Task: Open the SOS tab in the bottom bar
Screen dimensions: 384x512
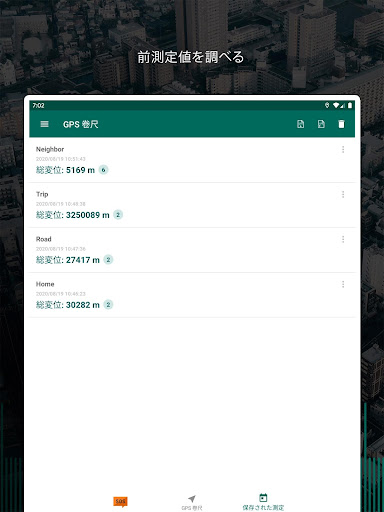Action: click(x=120, y=502)
